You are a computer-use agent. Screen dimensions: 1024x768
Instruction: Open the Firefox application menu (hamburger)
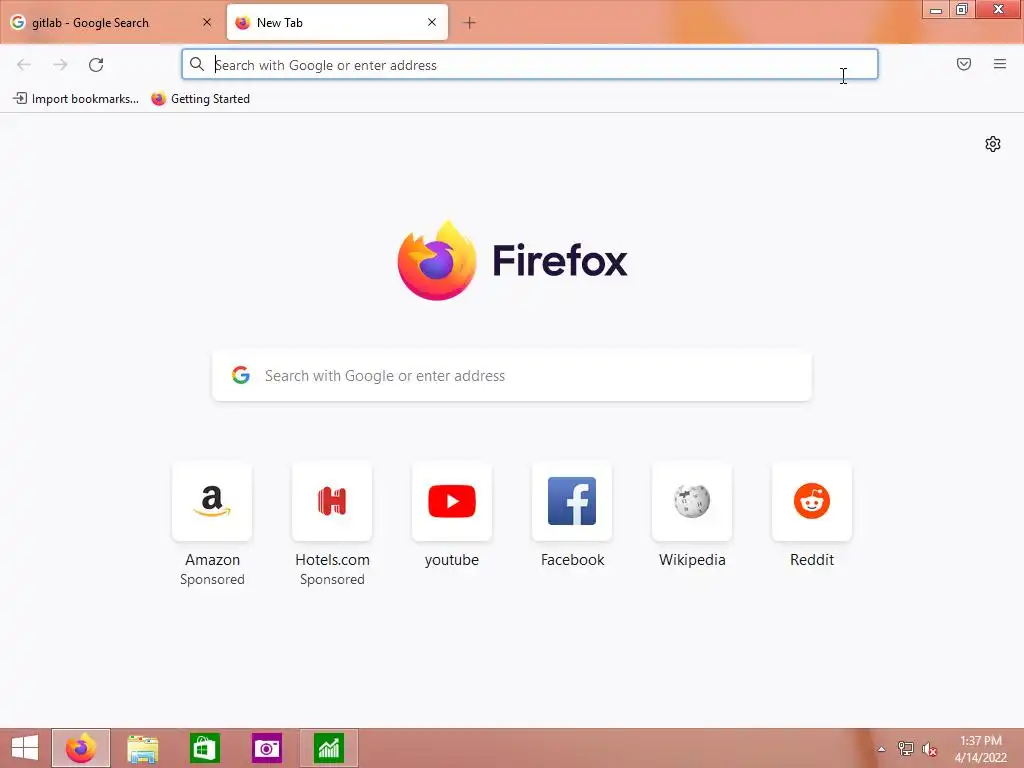pos(1000,64)
